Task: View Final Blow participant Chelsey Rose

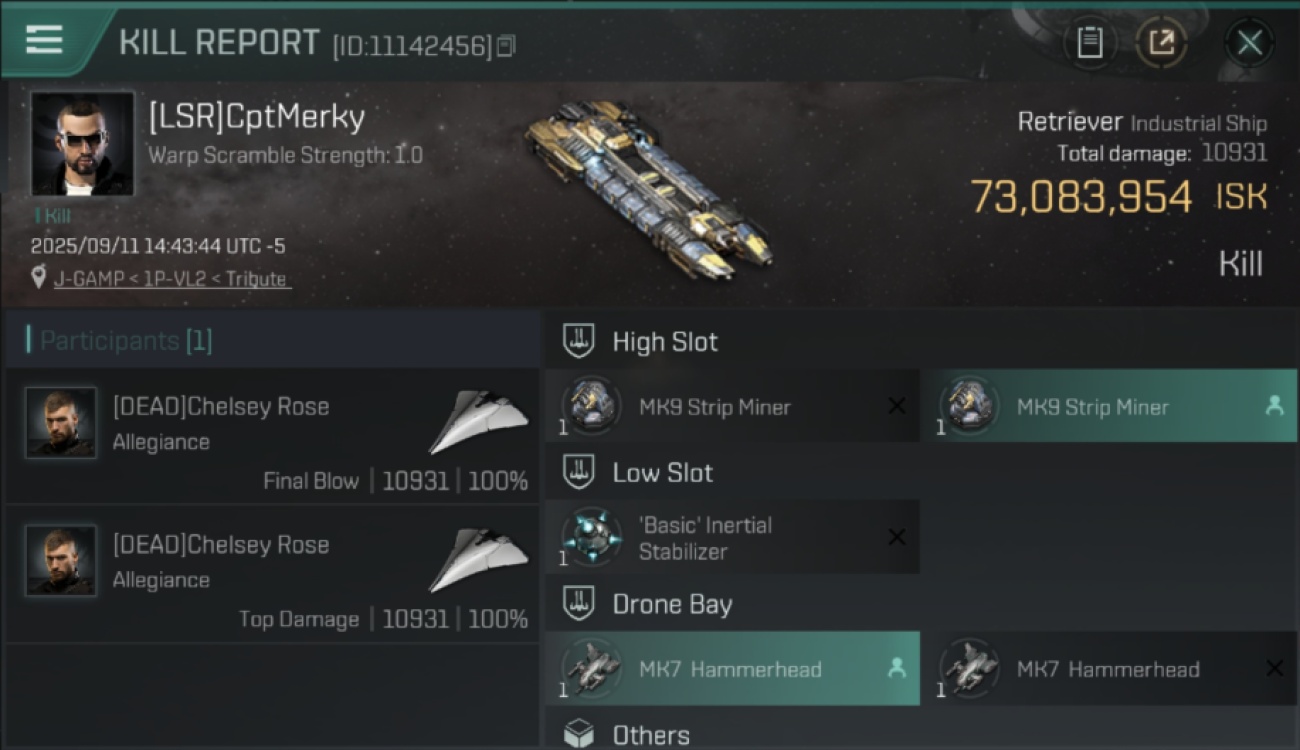Action: coord(220,407)
